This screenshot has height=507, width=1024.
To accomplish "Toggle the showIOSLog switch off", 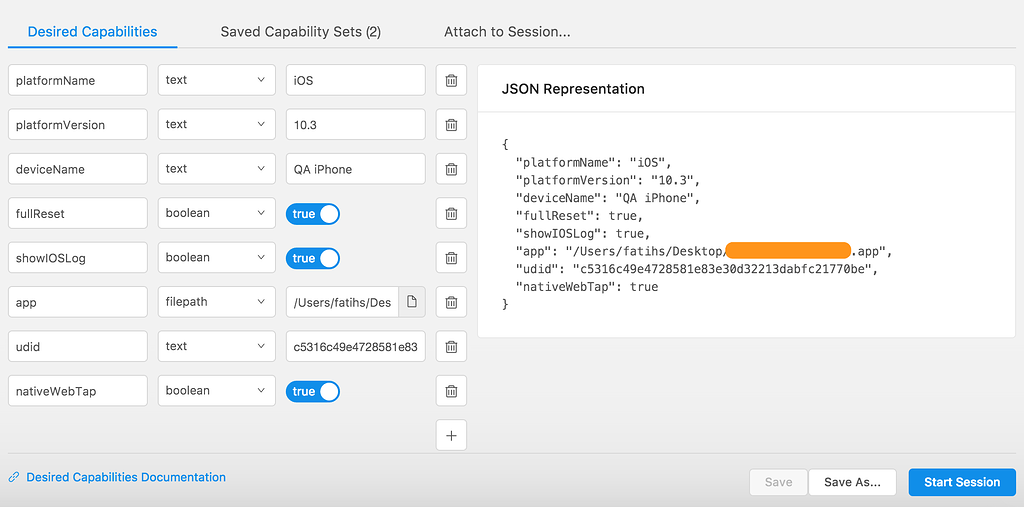I will (x=313, y=258).
